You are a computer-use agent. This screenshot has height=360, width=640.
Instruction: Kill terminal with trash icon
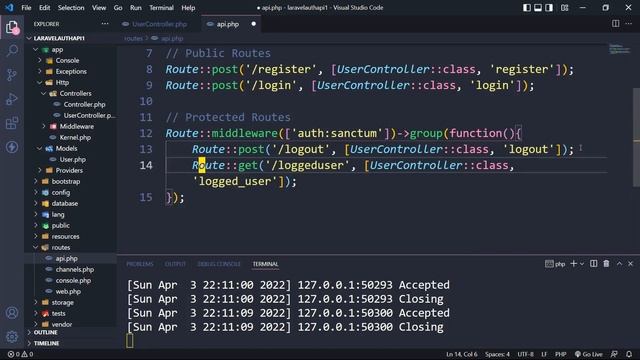(x=607, y=264)
